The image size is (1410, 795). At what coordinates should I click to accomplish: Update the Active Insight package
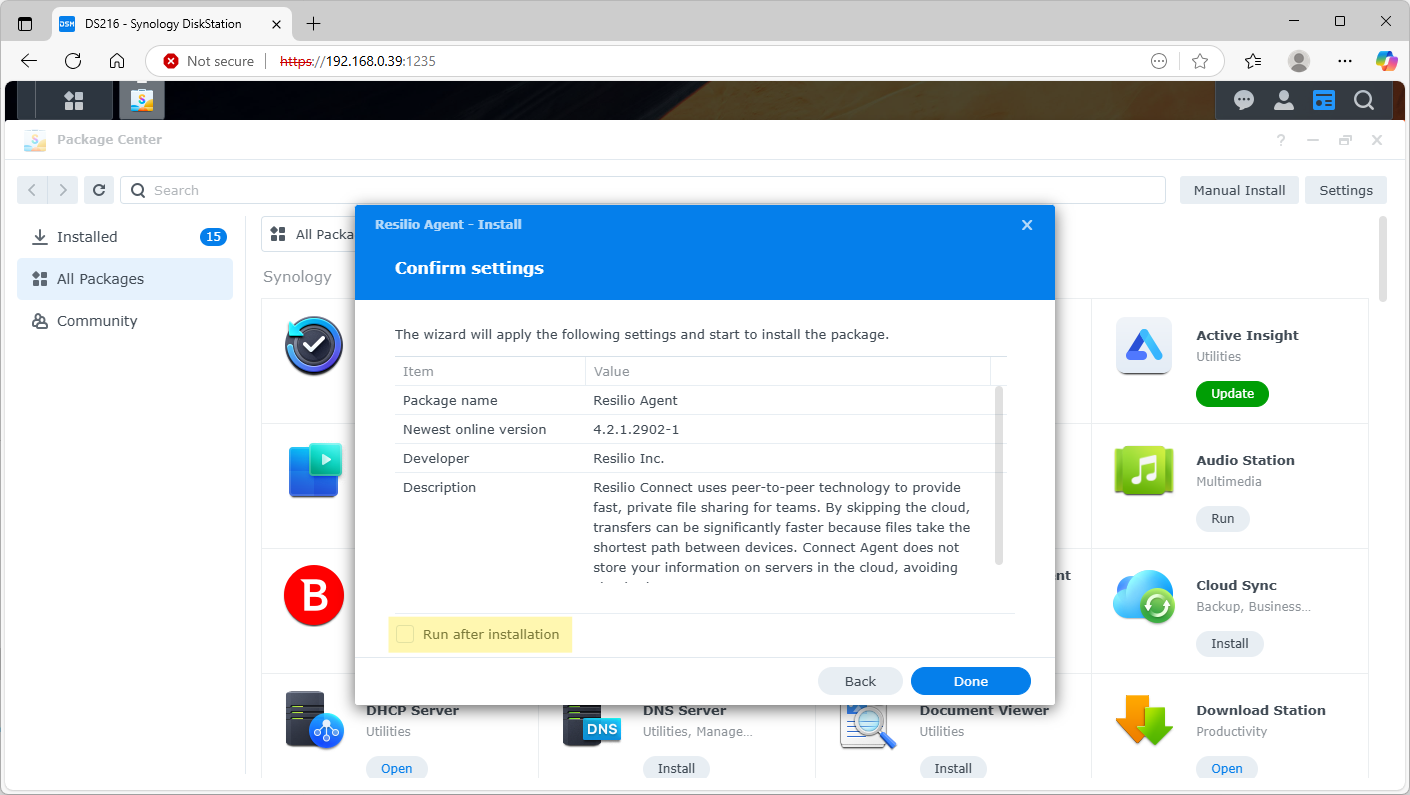click(x=1231, y=394)
